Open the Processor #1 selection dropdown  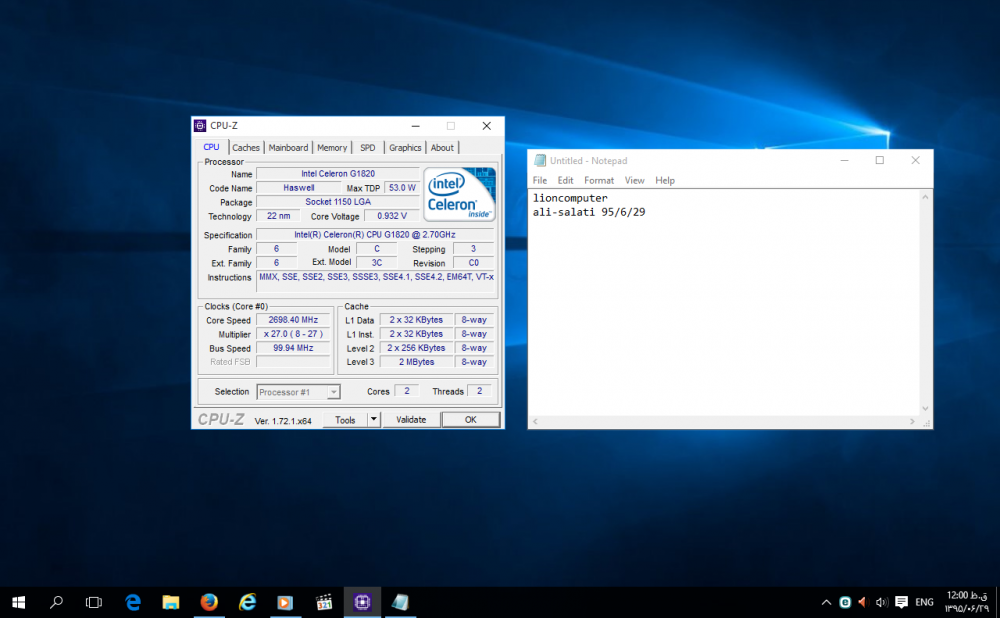coord(299,392)
